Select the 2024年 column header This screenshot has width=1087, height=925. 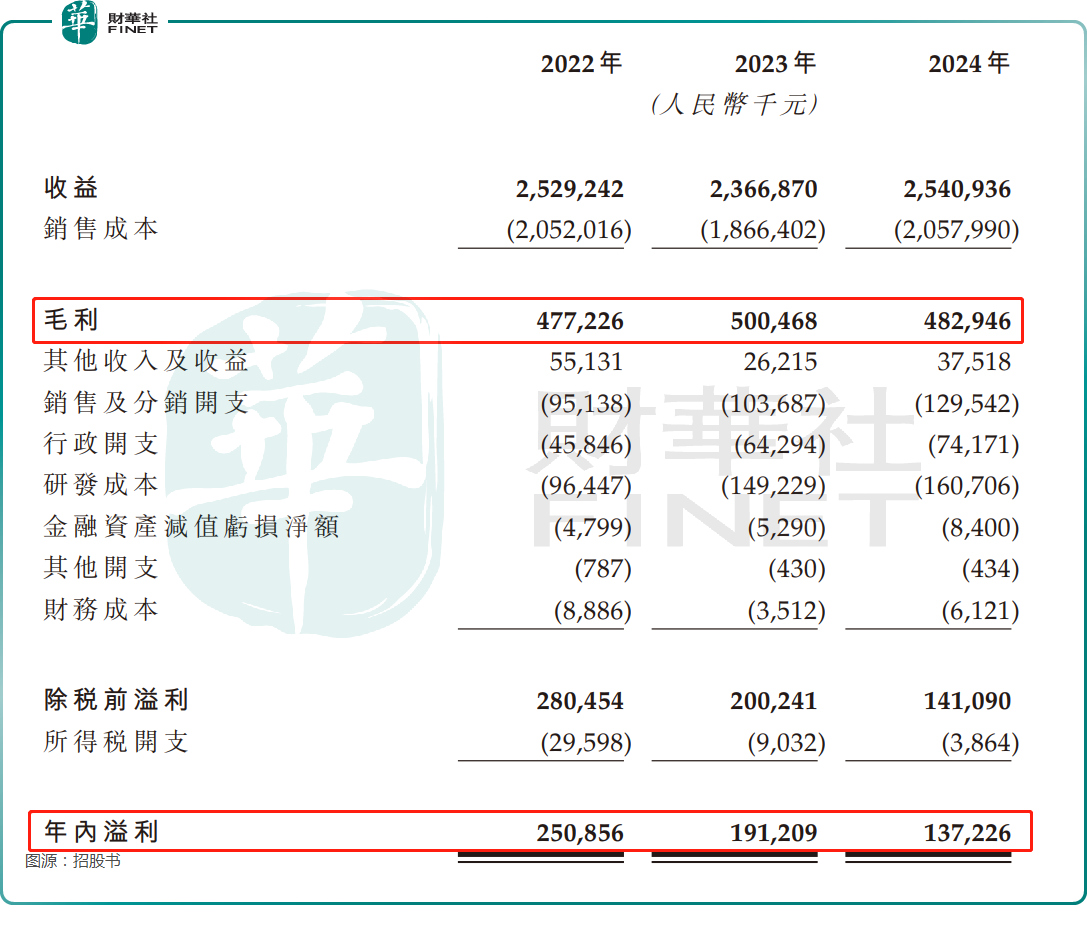pos(968,63)
